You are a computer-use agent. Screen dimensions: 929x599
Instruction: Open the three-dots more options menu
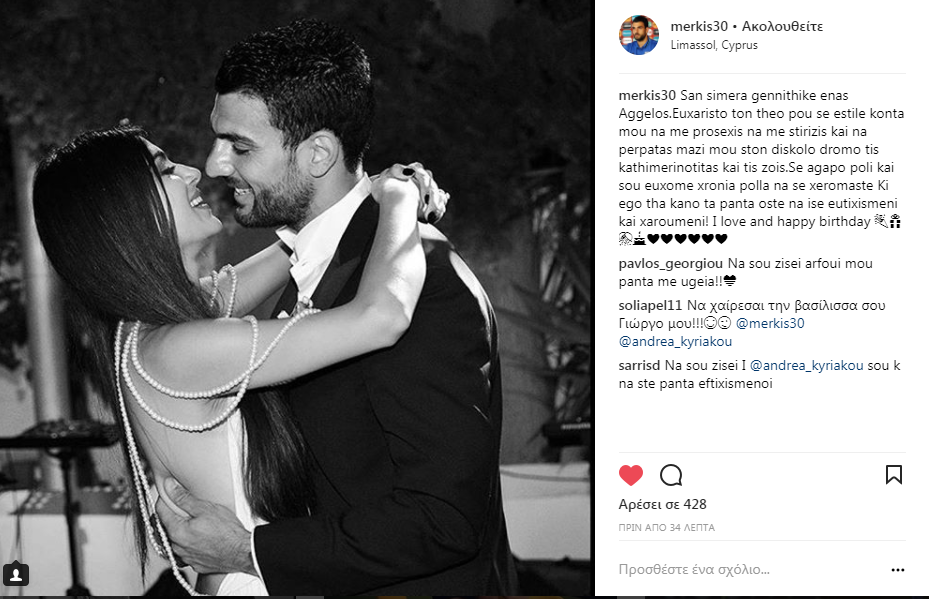point(898,570)
